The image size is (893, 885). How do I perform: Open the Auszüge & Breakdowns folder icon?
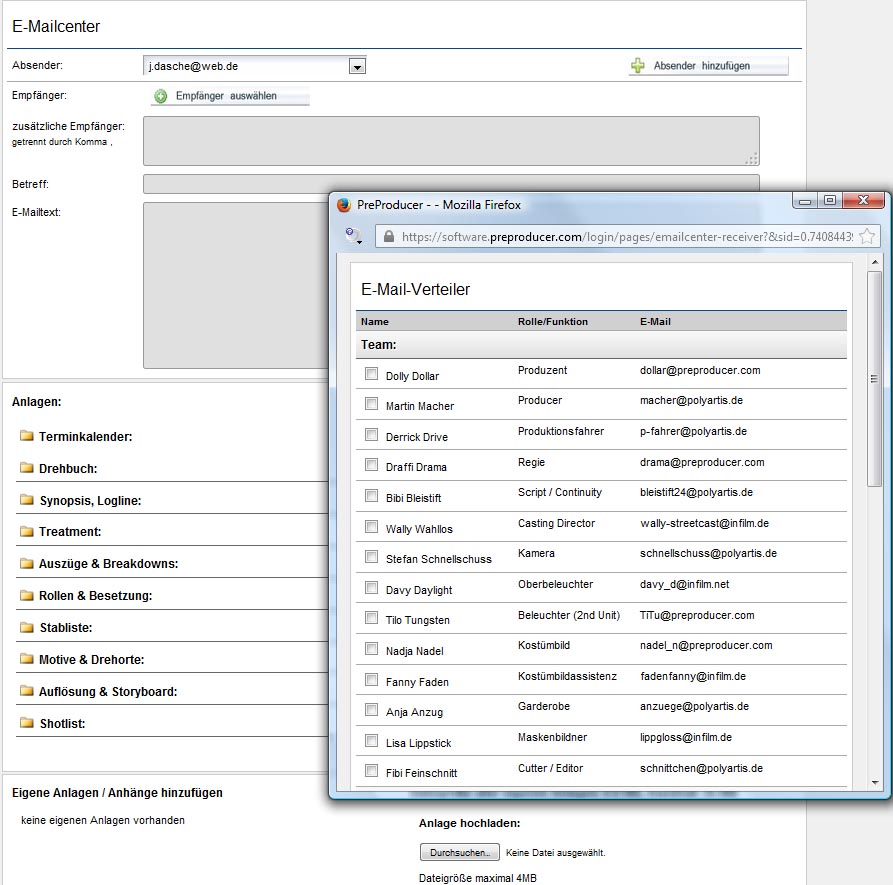[x=26, y=563]
